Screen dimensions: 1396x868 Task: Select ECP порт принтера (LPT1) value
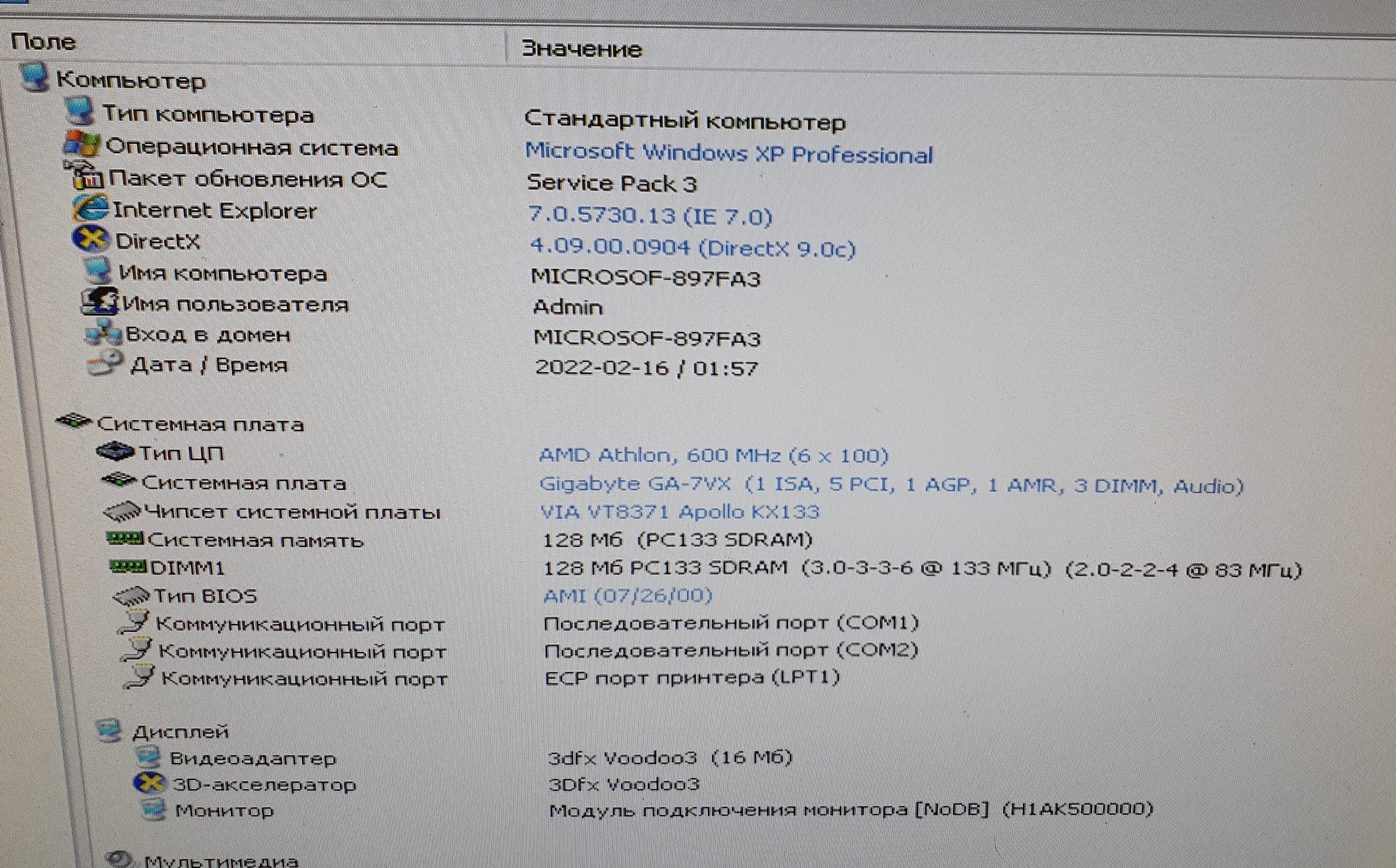(692, 677)
